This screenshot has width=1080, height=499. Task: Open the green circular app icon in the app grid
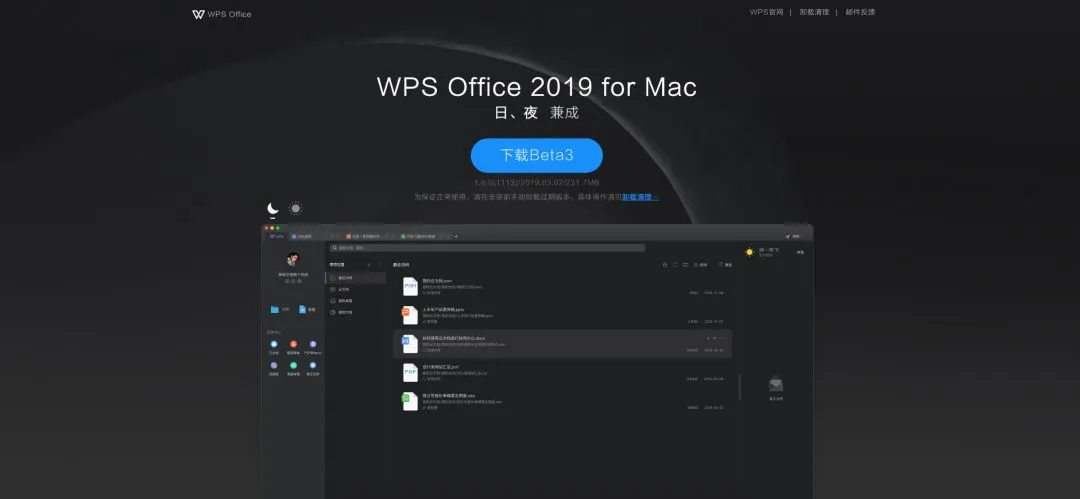293,365
